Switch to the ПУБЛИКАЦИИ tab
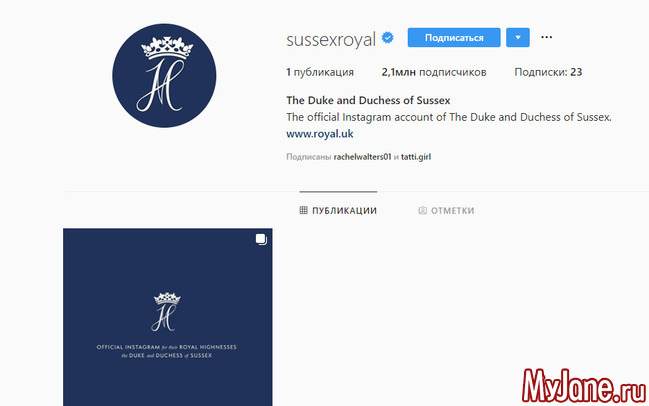The height and width of the screenshot is (406, 649). pyautogui.click(x=338, y=210)
